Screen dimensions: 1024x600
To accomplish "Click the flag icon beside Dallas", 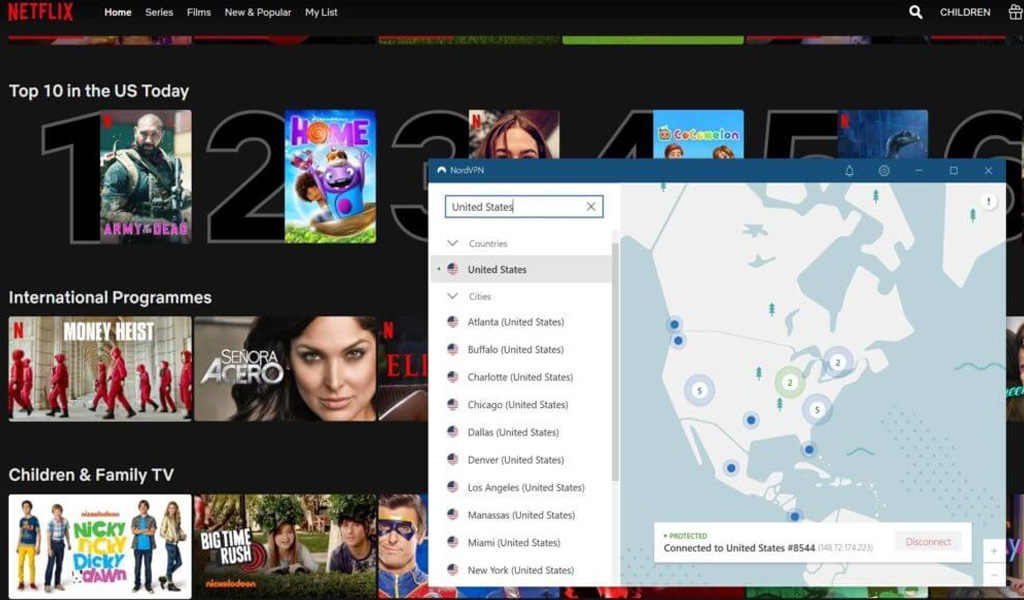I will [x=453, y=432].
